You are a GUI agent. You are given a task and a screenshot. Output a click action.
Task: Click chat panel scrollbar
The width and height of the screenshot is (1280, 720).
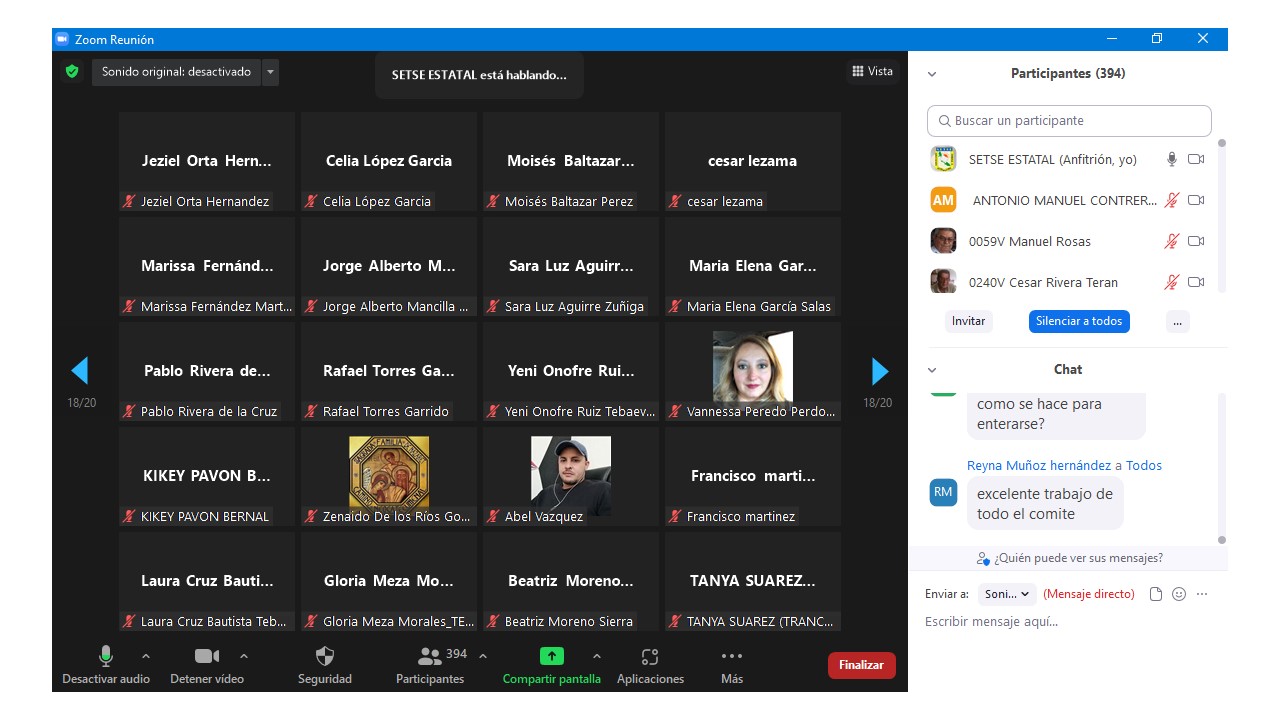click(1222, 468)
